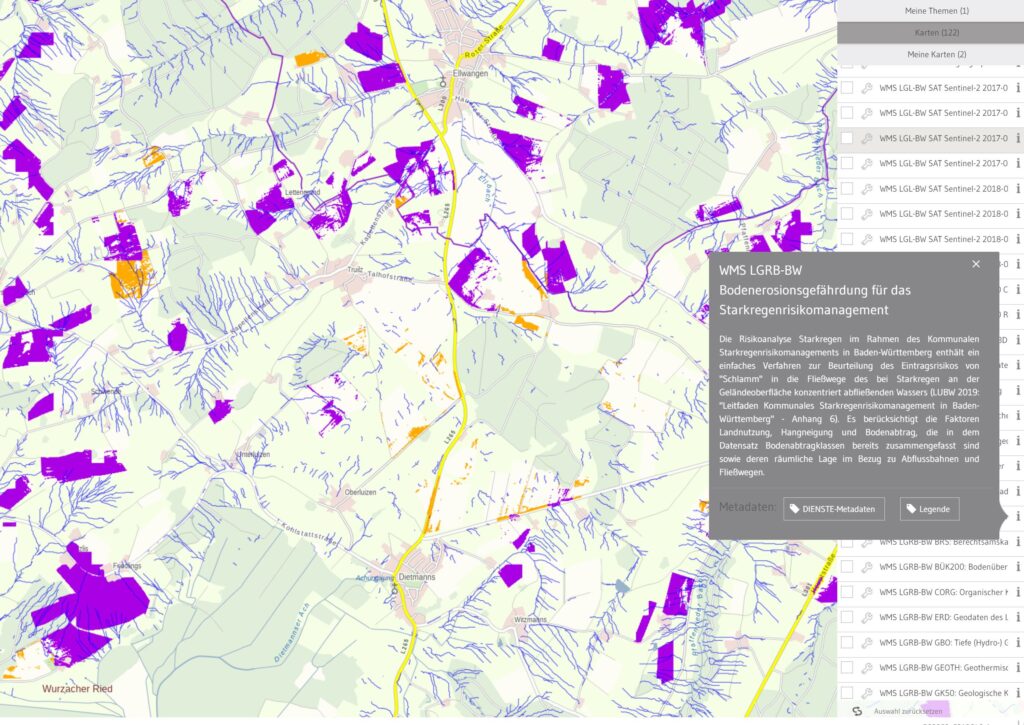Viewport: 1024px width, 725px height.
Task: Close the WMS LGRB-BW info popup
Action: coord(976,264)
